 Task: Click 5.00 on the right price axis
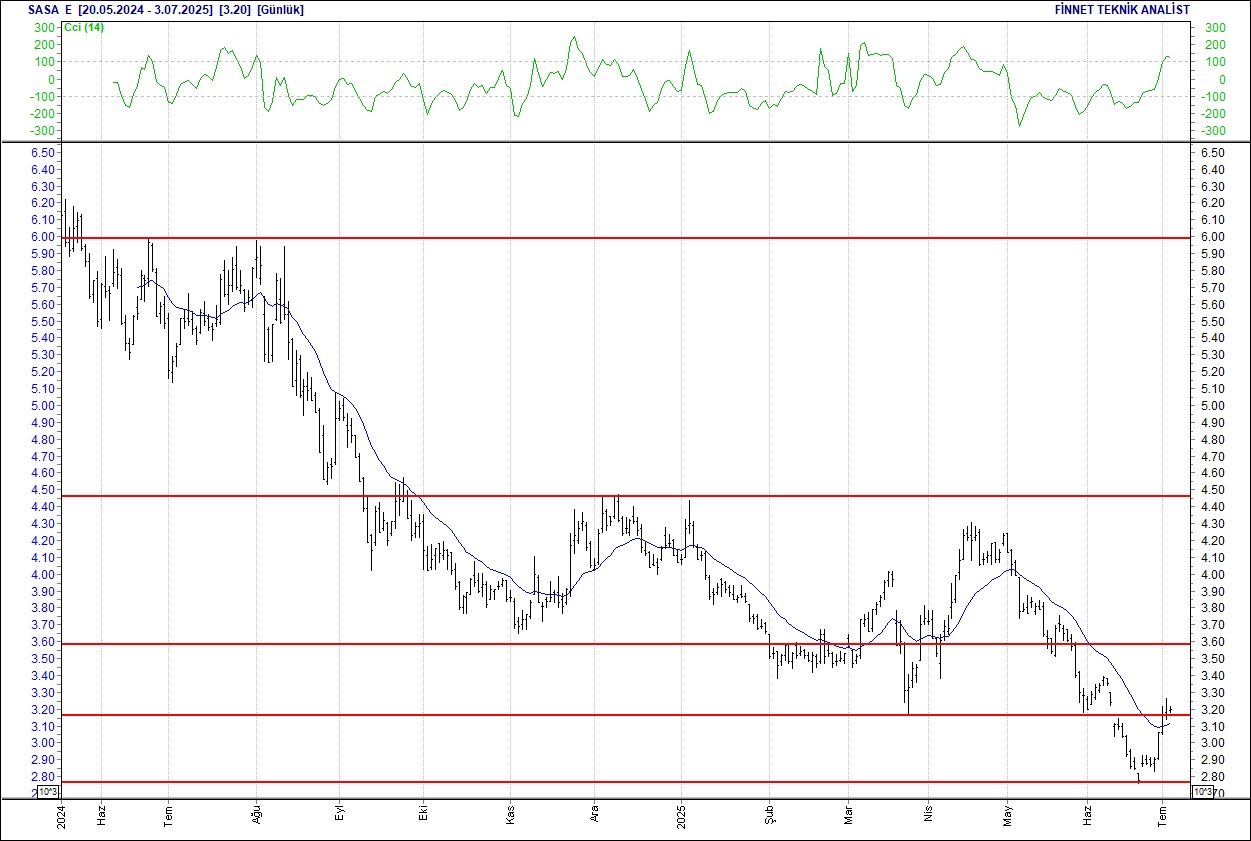pyautogui.click(x=1211, y=406)
